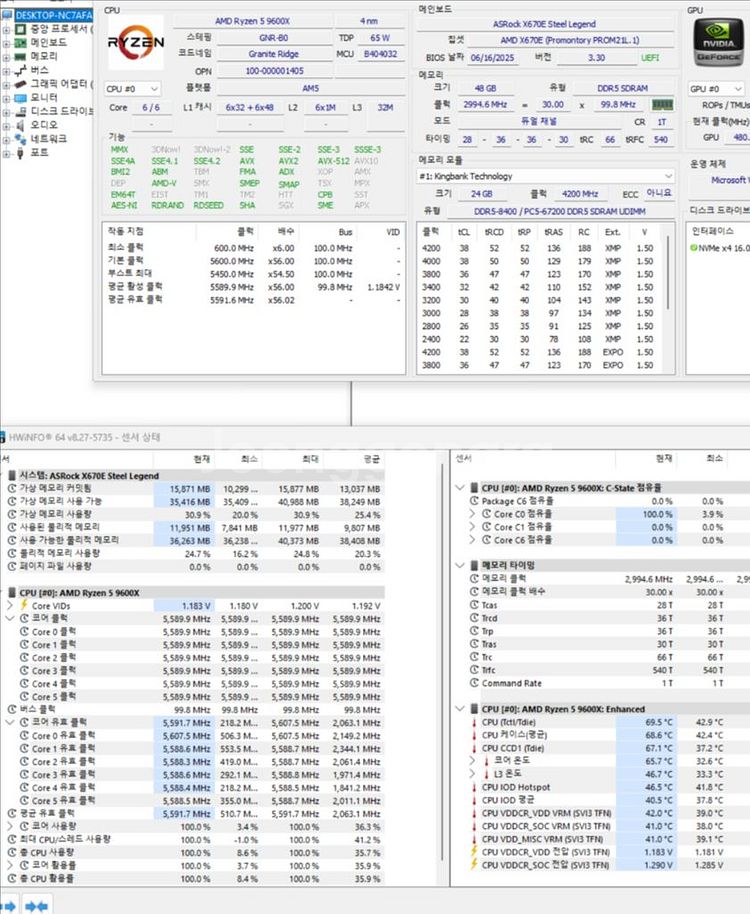Collapse the Ryzen 5 9600X Enhanced section

[x=460, y=709]
